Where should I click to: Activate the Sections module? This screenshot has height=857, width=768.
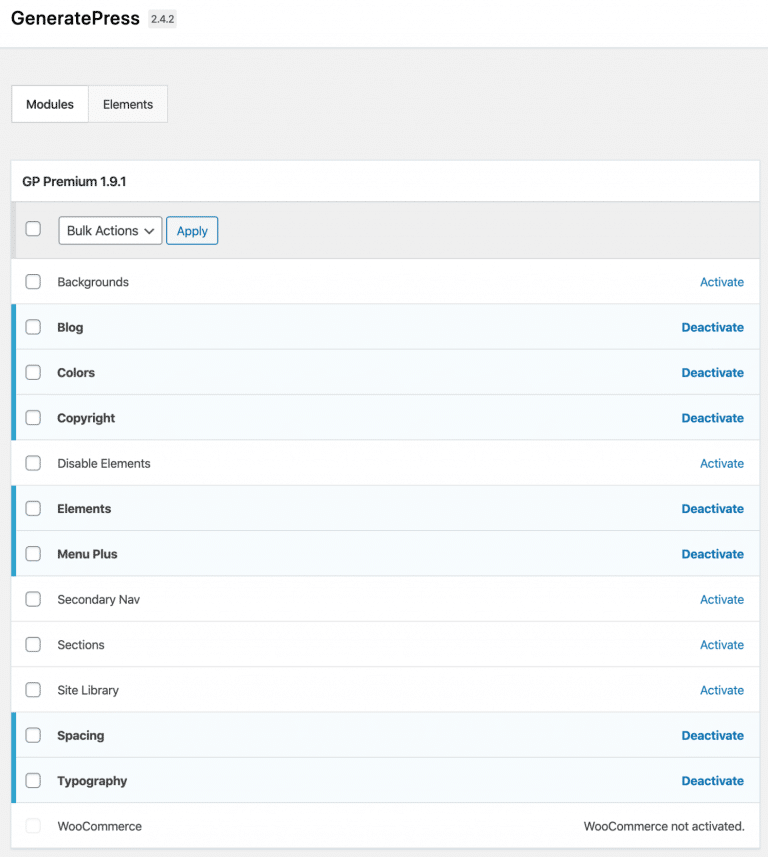(x=721, y=644)
